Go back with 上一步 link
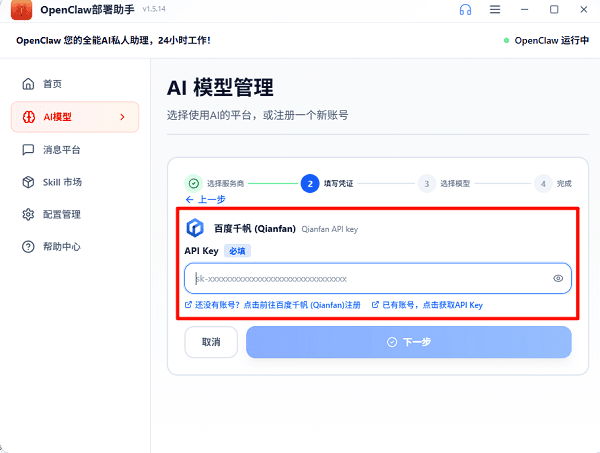 click(205, 199)
